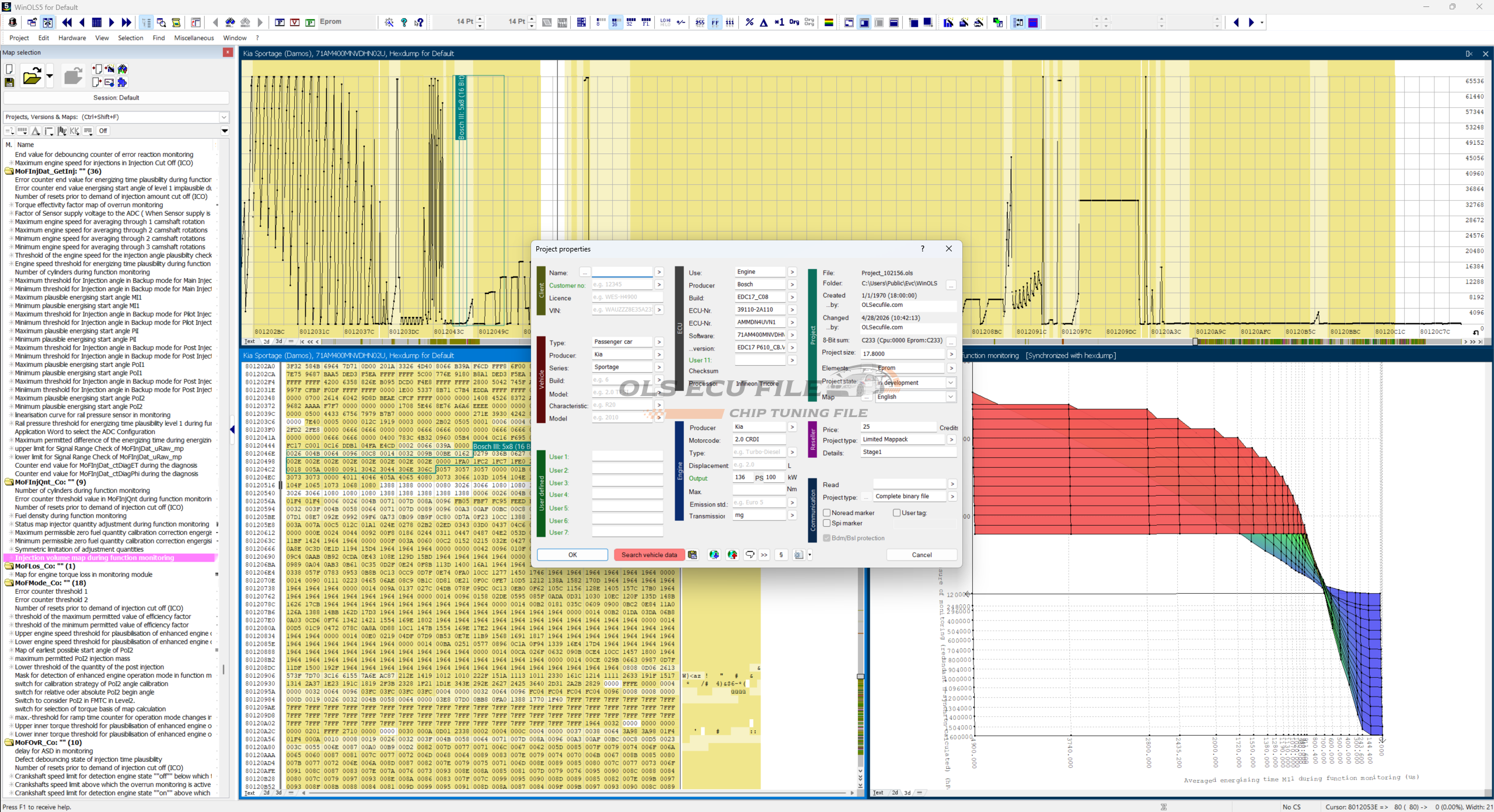Click the Details field containing Stage1
The height and width of the screenshot is (812, 1494).
click(909, 452)
